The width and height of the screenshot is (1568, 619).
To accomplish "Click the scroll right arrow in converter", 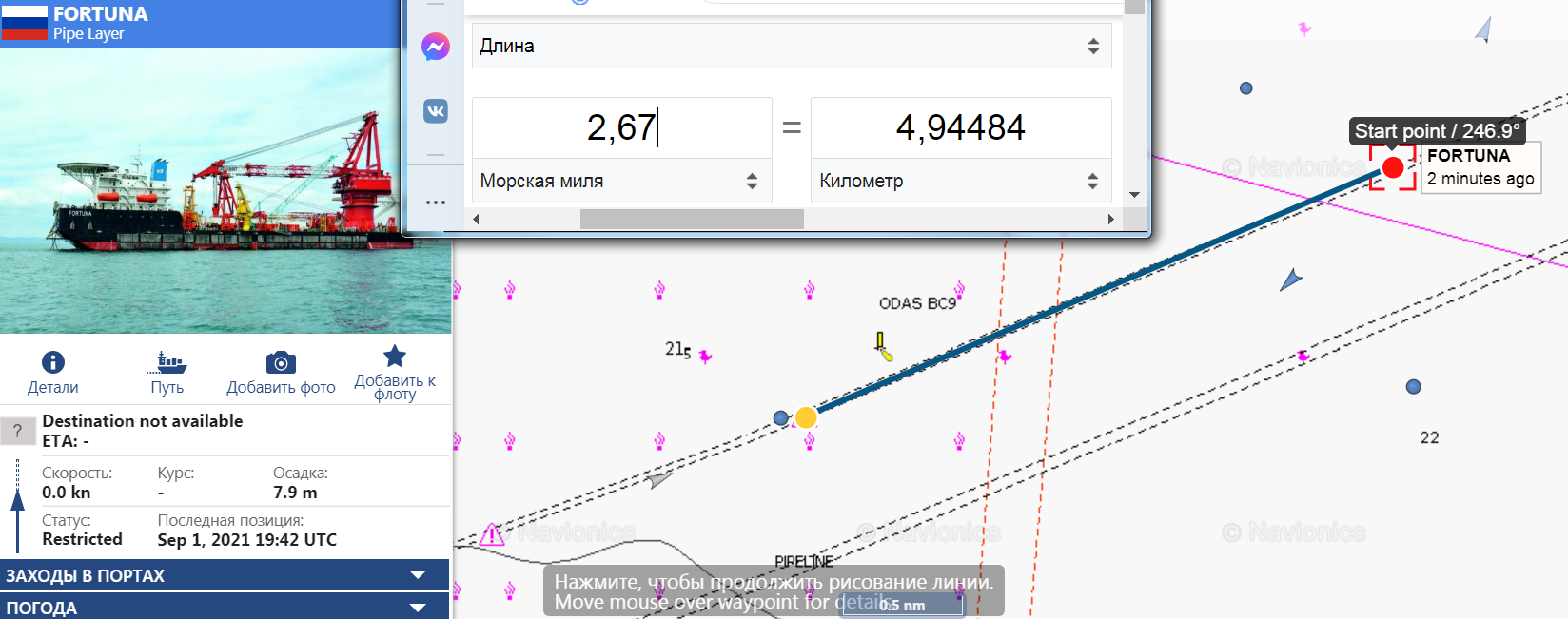I will click(x=1110, y=220).
